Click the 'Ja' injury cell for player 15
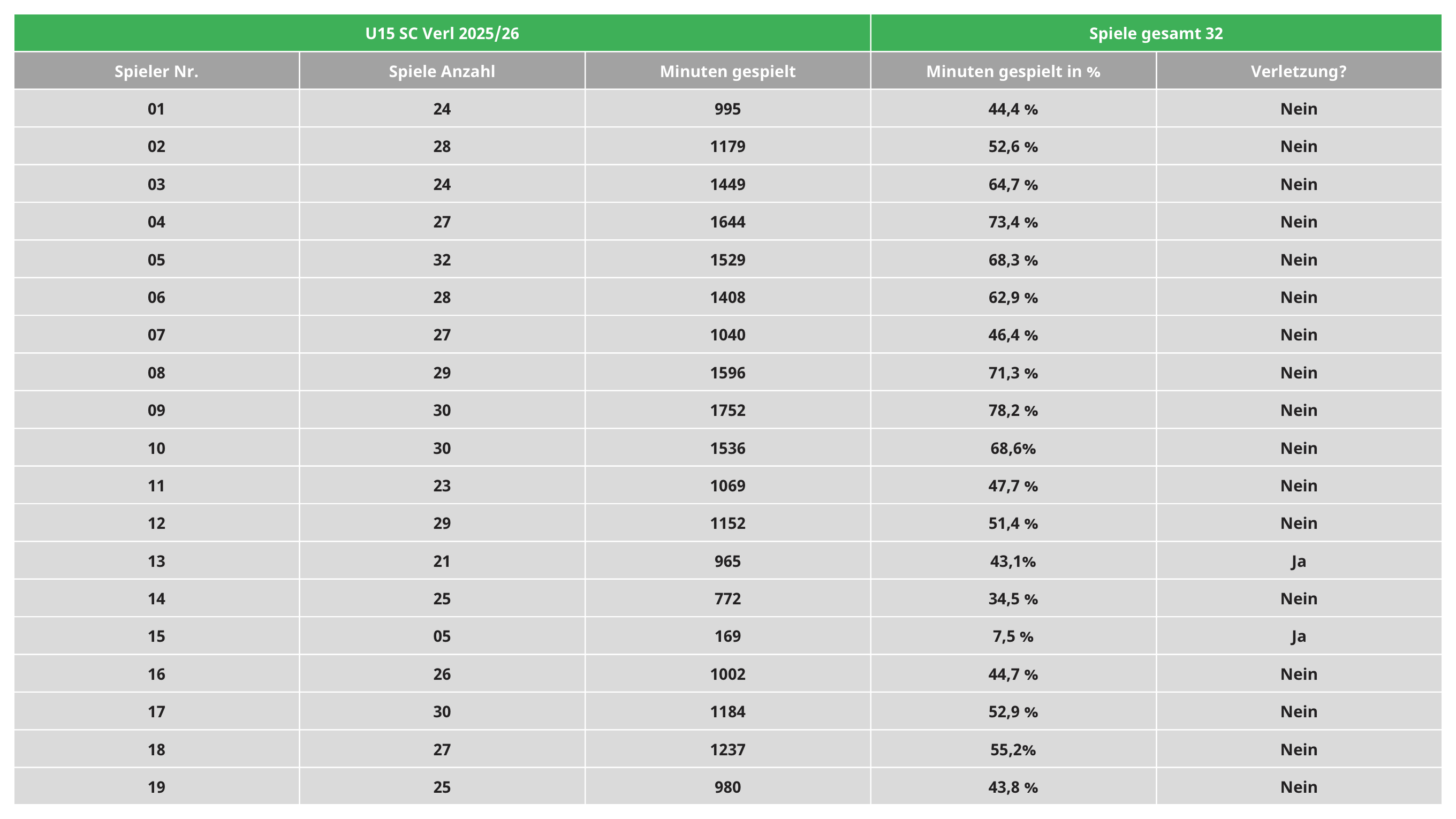Screen dimensions: 1456x819 [1299, 636]
